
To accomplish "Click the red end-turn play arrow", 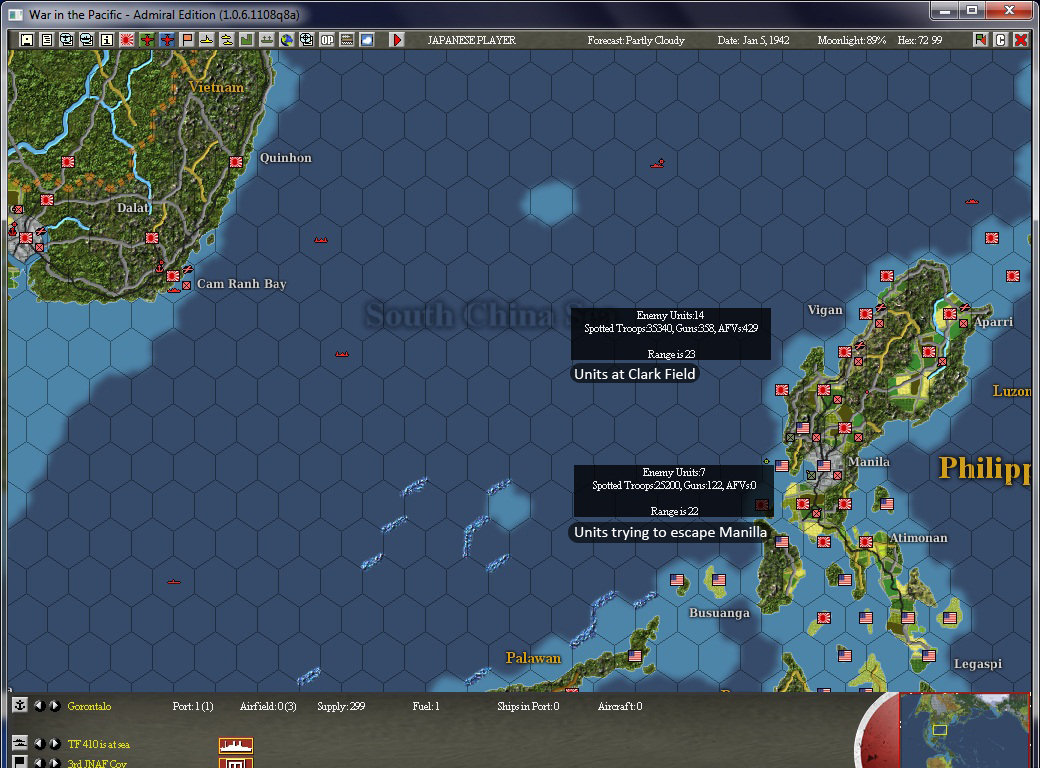I will pos(397,40).
